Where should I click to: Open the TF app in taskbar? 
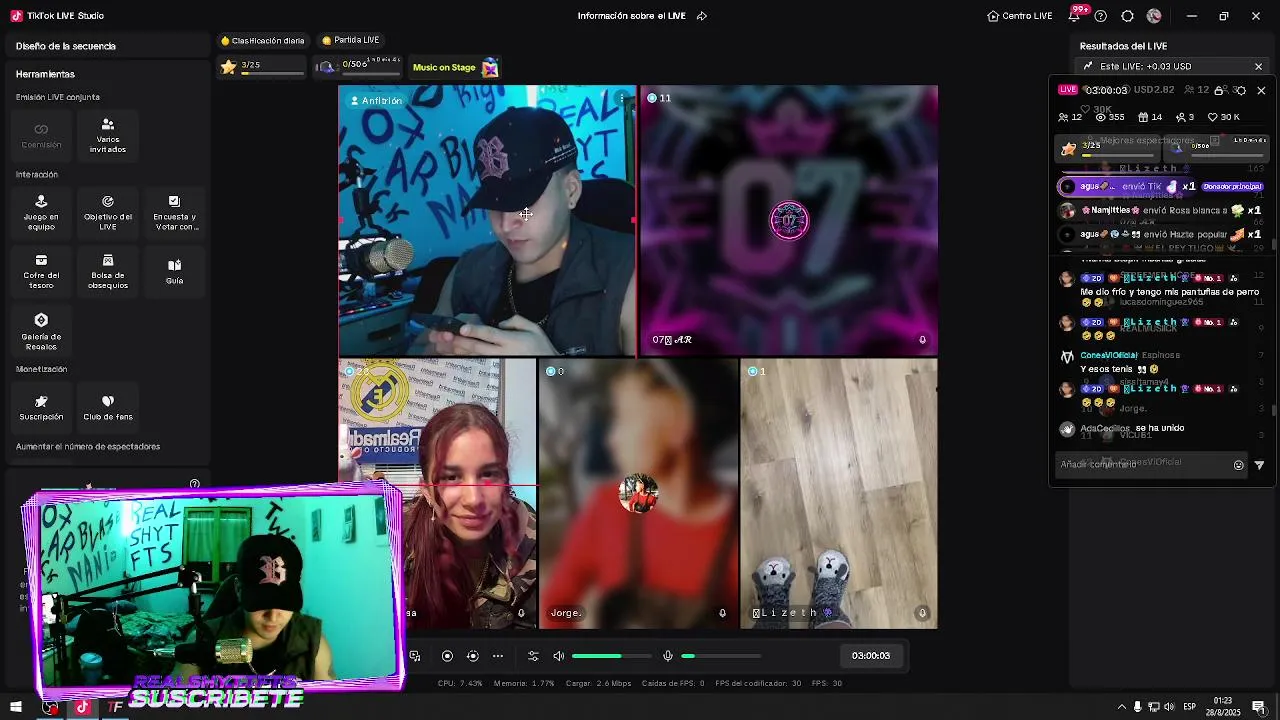(115, 707)
